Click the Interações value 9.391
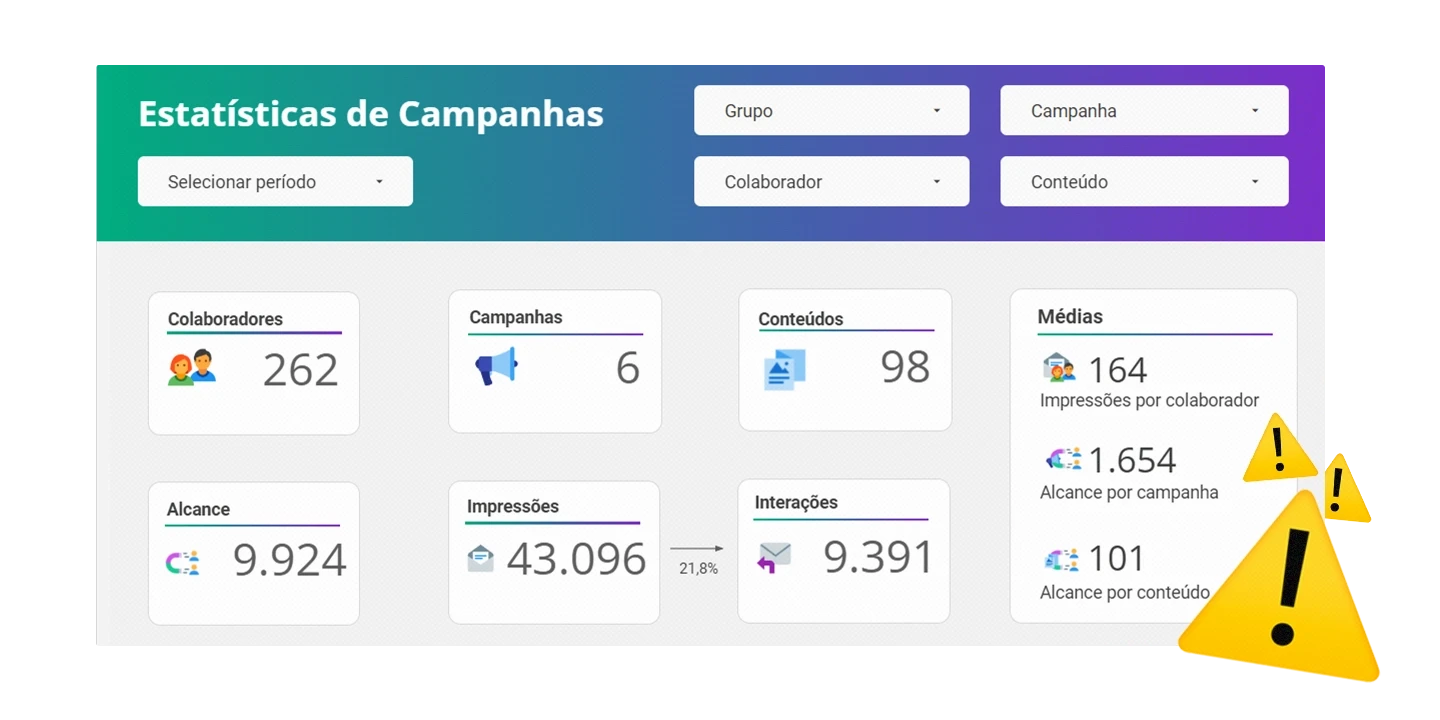Screen dimensions: 1440x720 878,557
